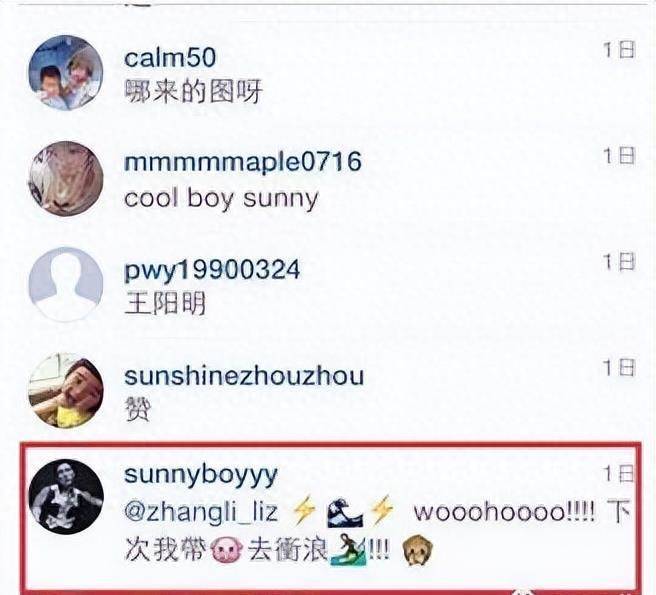
Task: Open sunnyboyyy's black-and-white avatar
Action: tap(66, 497)
